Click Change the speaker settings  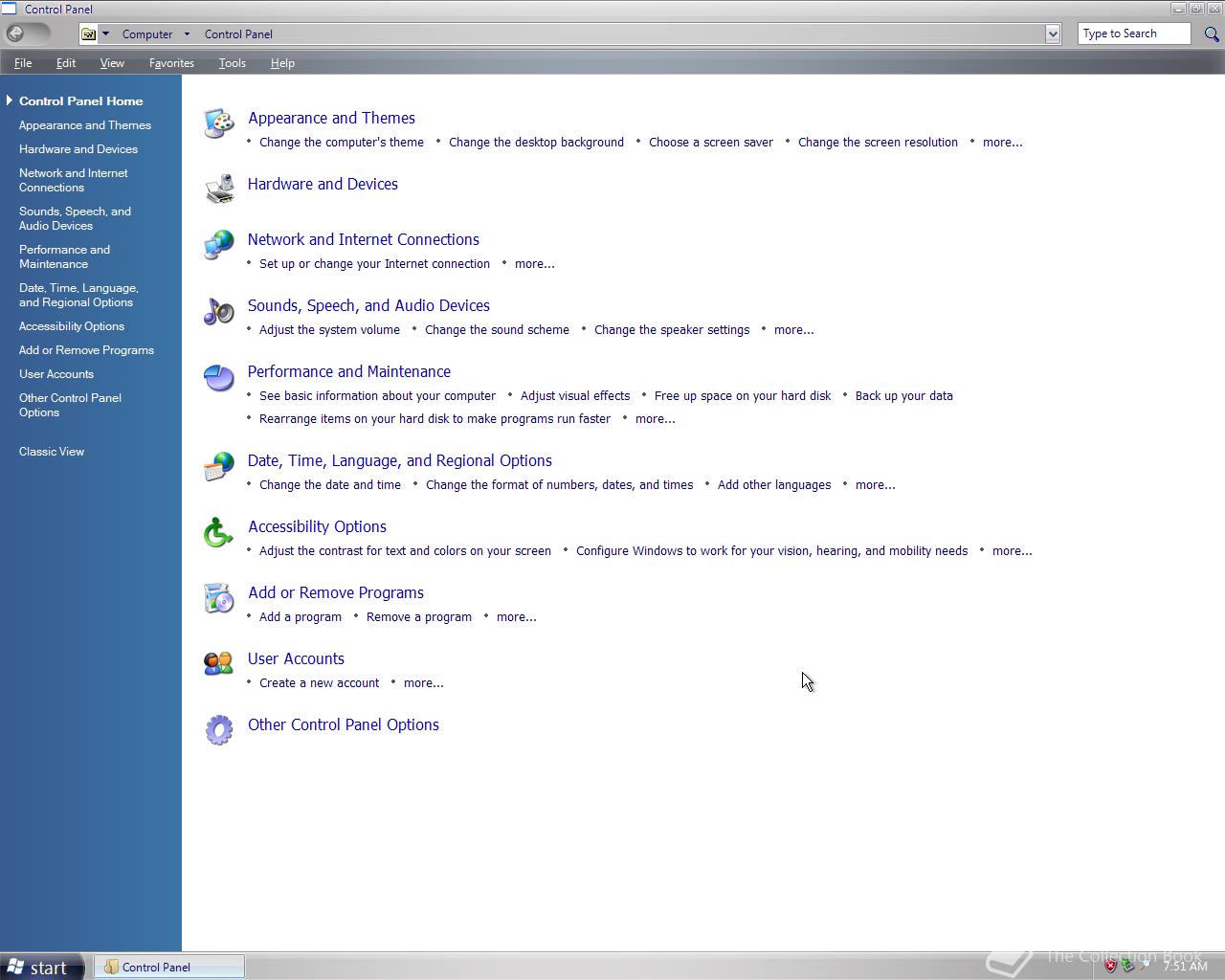pos(672,329)
